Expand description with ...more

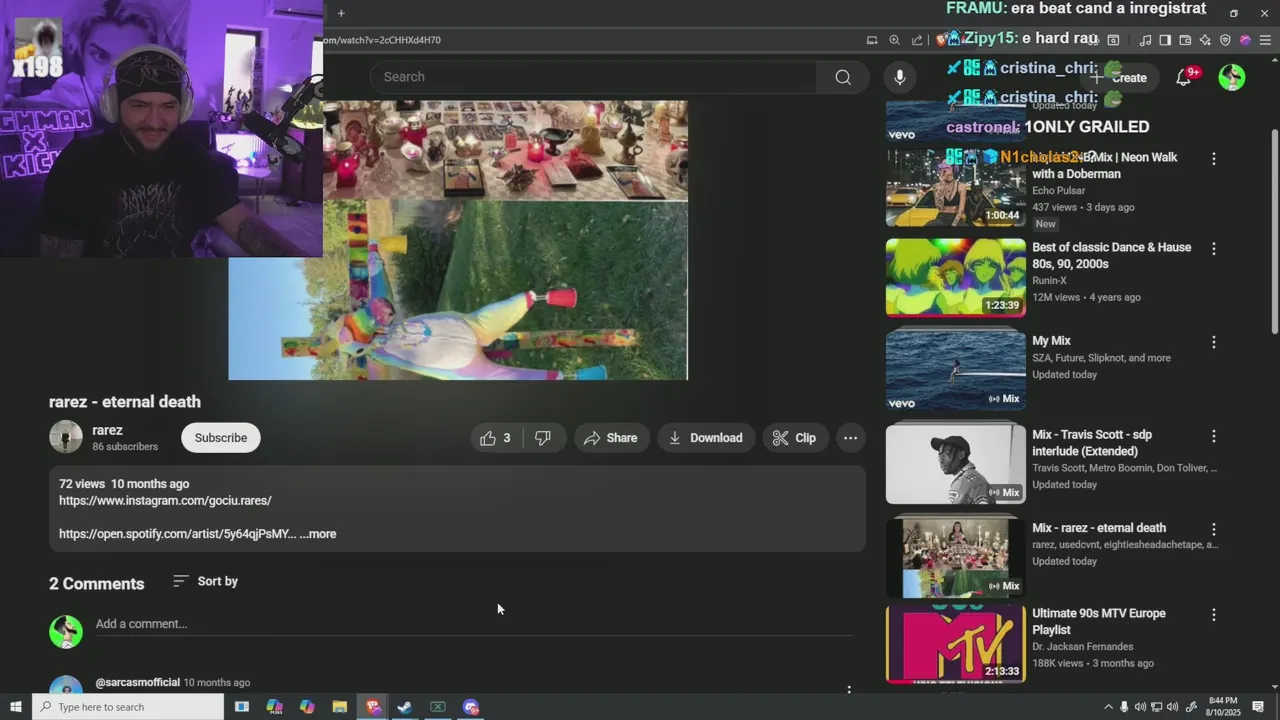point(318,534)
